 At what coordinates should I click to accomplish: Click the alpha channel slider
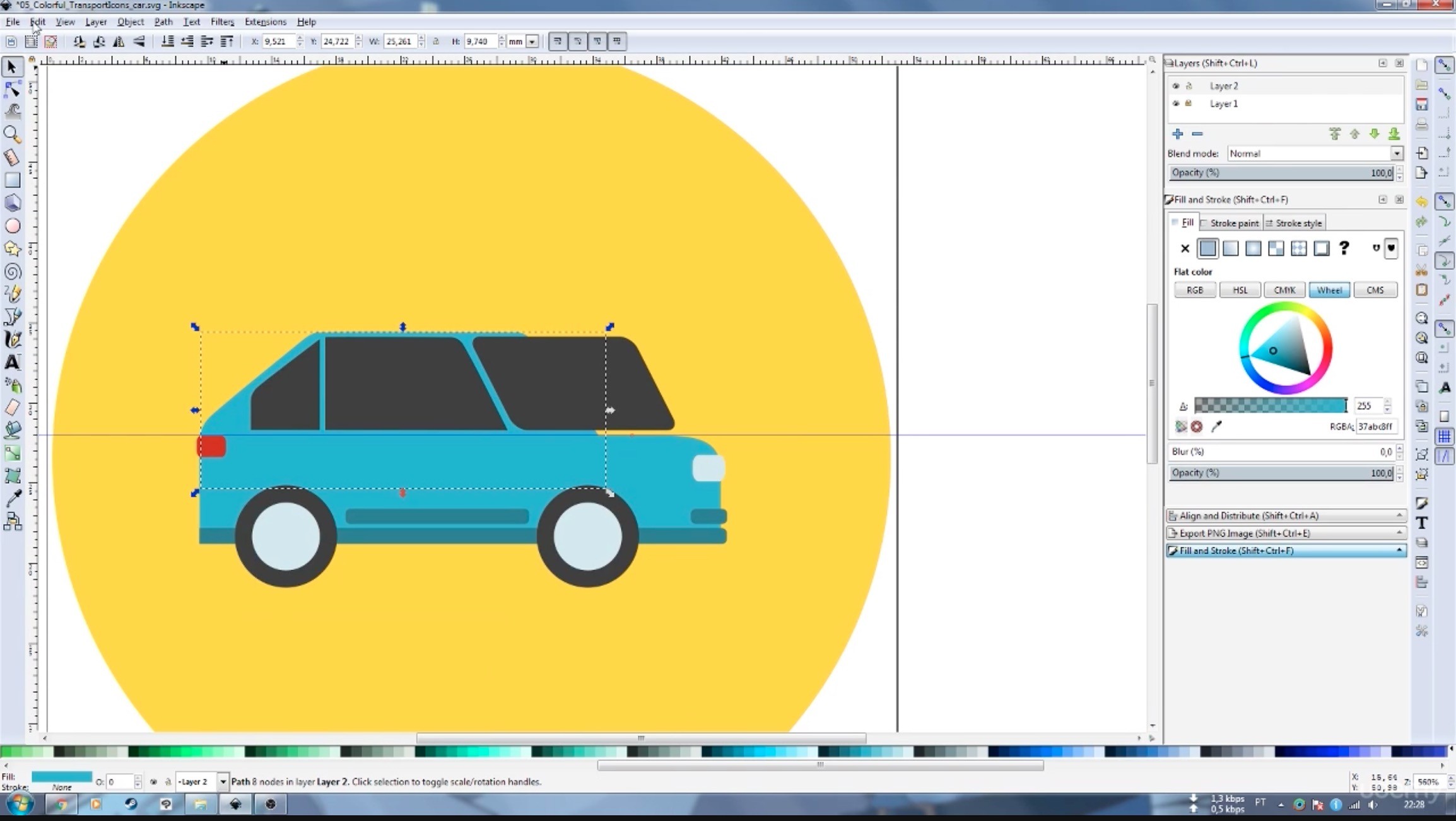pyautogui.click(x=1269, y=405)
